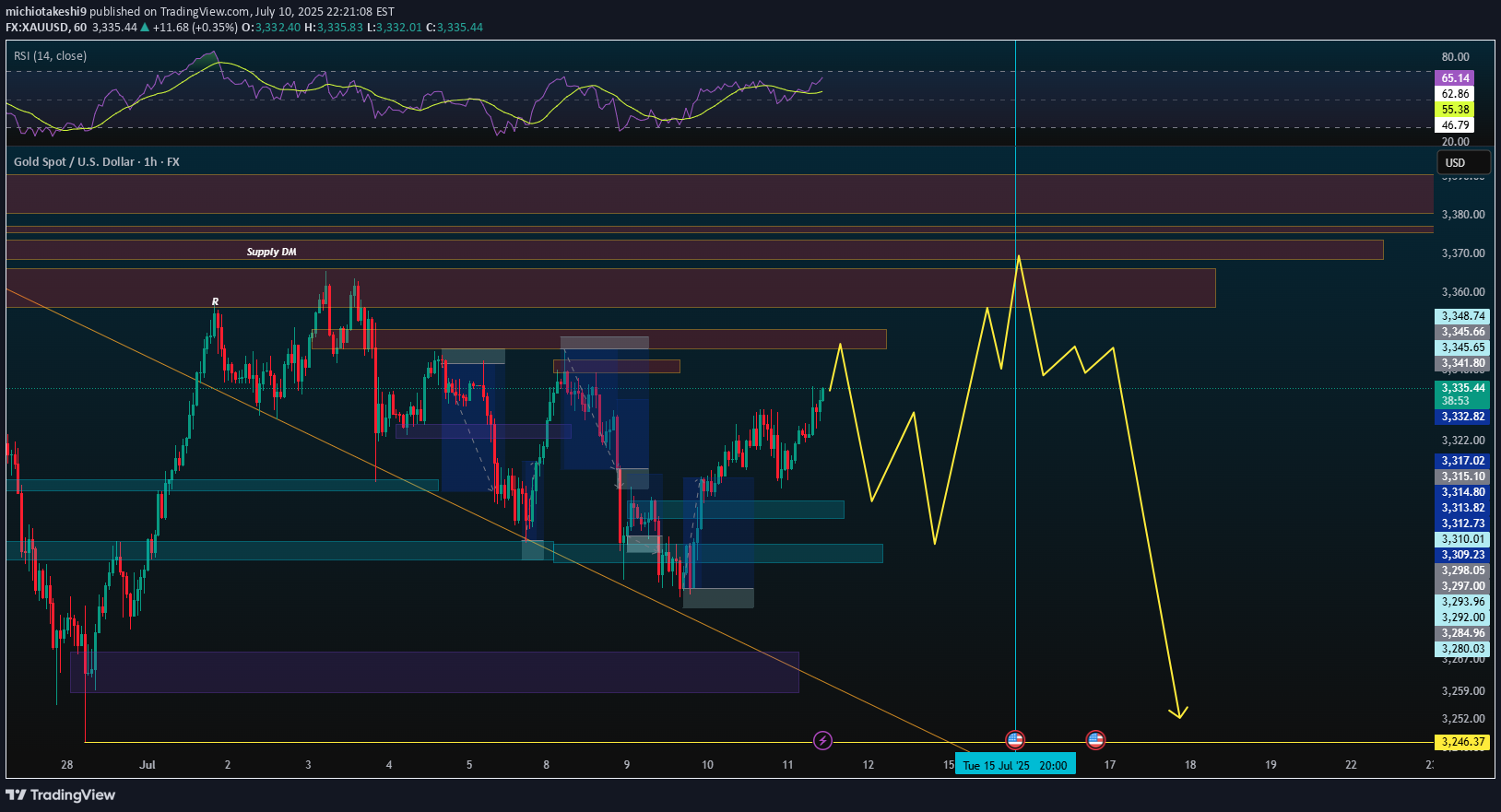Click the R label above the candle
1501x812 pixels.
click(216, 301)
